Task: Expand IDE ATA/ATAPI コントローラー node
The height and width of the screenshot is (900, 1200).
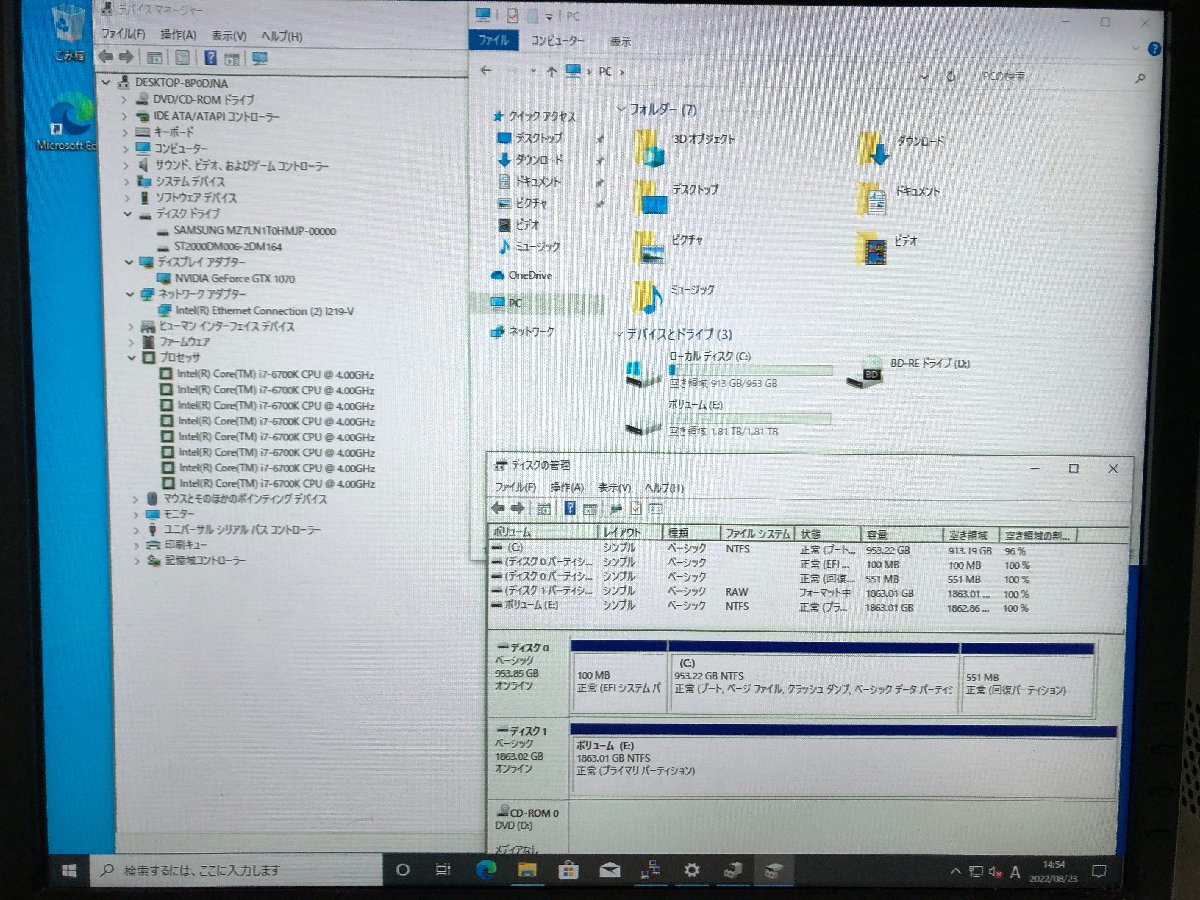Action: [x=125, y=116]
